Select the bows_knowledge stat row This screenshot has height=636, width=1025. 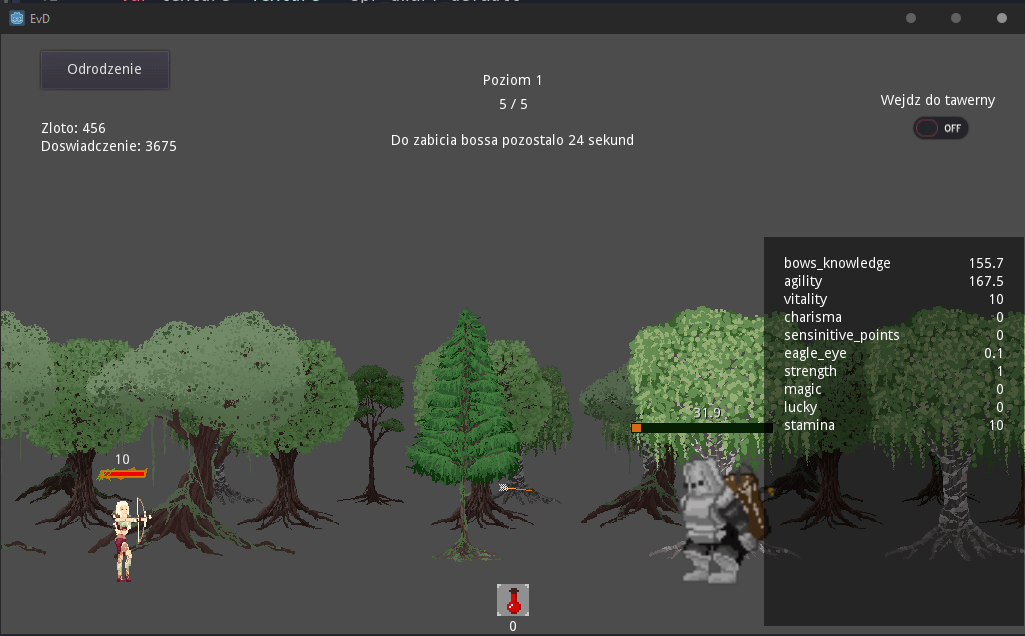pyautogui.click(x=894, y=263)
